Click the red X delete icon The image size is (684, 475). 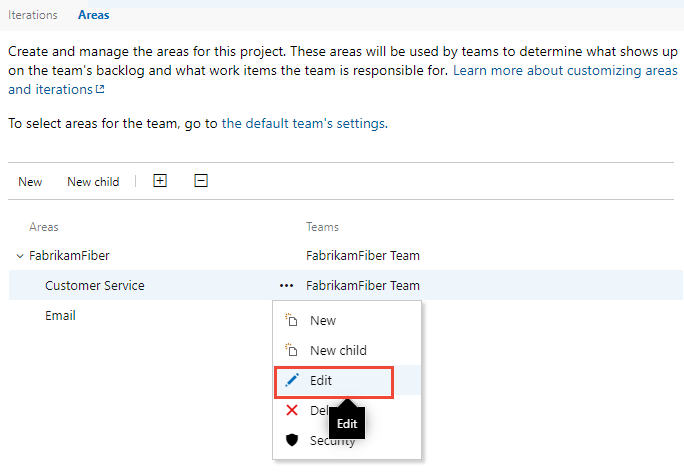tap(292, 411)
